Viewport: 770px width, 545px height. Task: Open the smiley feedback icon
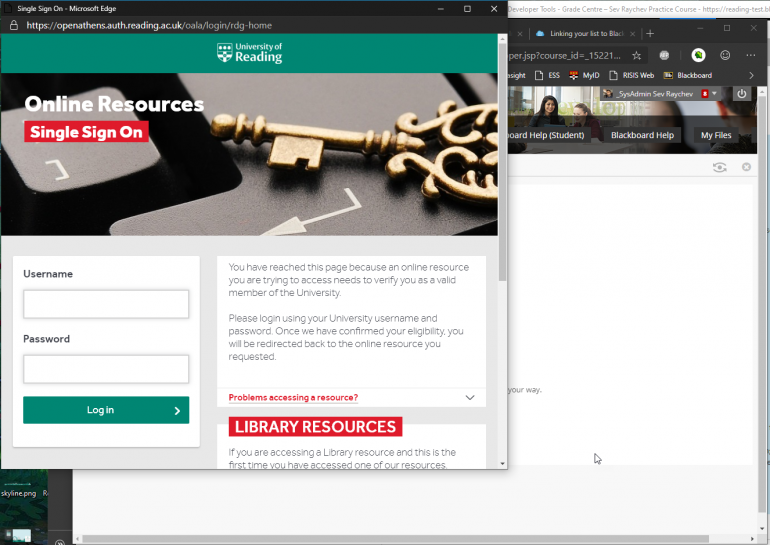click(725, 55)
